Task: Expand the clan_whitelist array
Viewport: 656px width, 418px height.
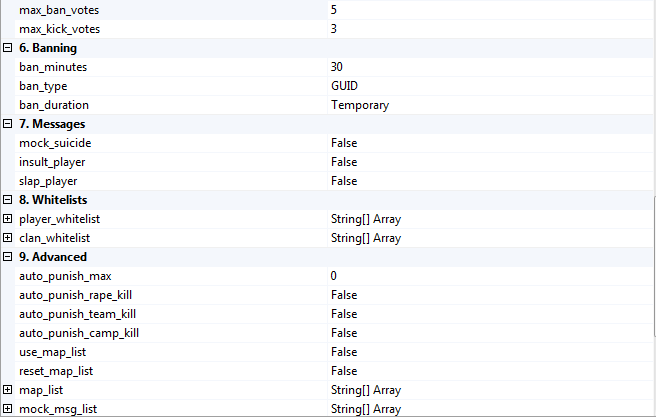Action: 8,238
